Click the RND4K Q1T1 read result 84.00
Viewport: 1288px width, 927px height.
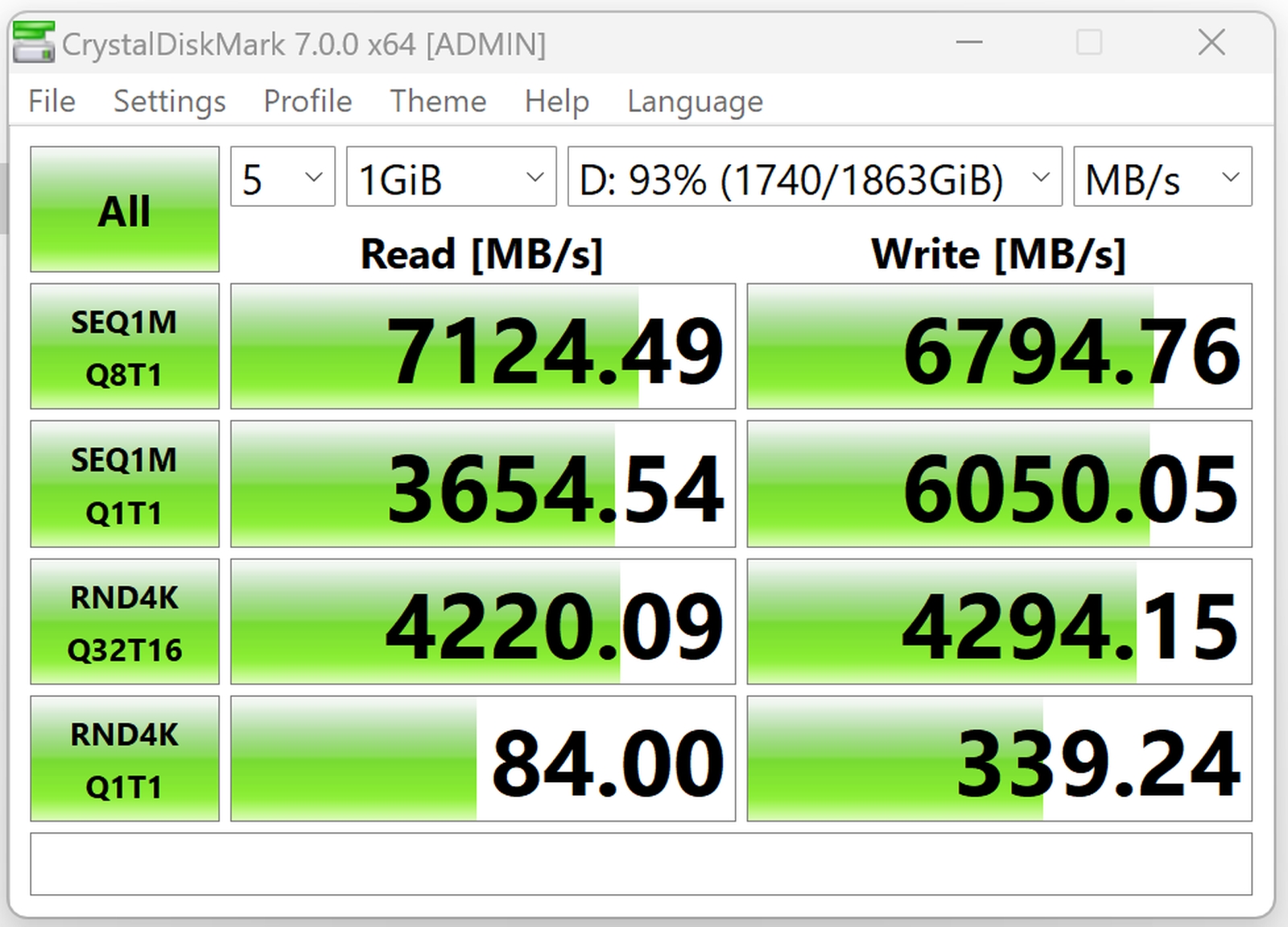point(483,759)
